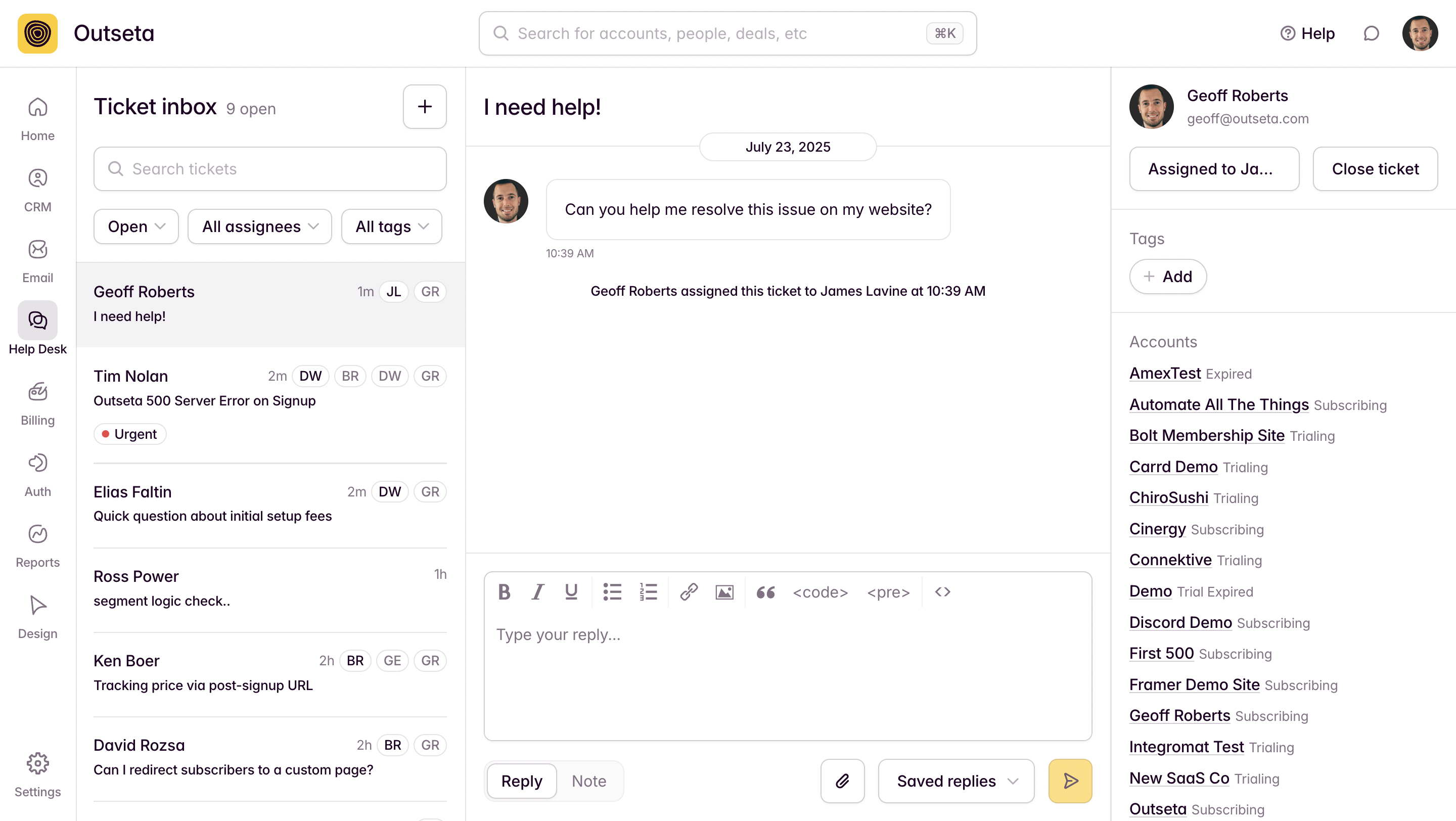
Task: Open the Automate All The Things account link
Action: tap(1218, 404)
